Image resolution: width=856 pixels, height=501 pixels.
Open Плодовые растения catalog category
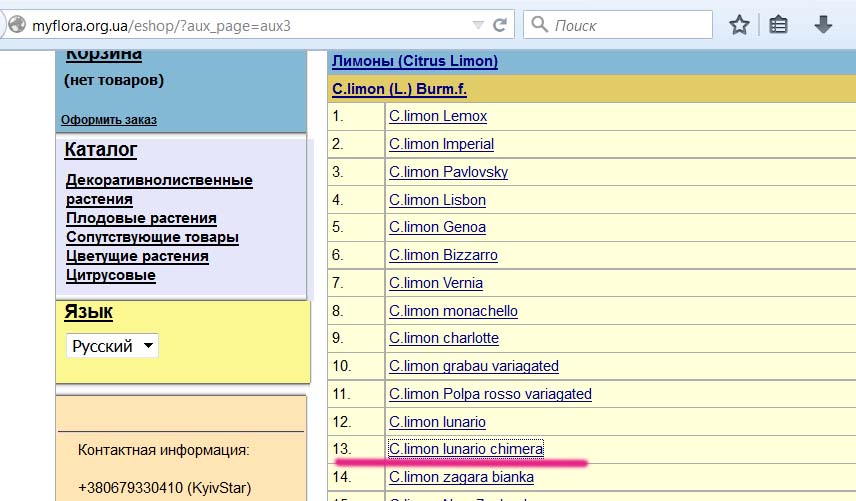(141, 218)
